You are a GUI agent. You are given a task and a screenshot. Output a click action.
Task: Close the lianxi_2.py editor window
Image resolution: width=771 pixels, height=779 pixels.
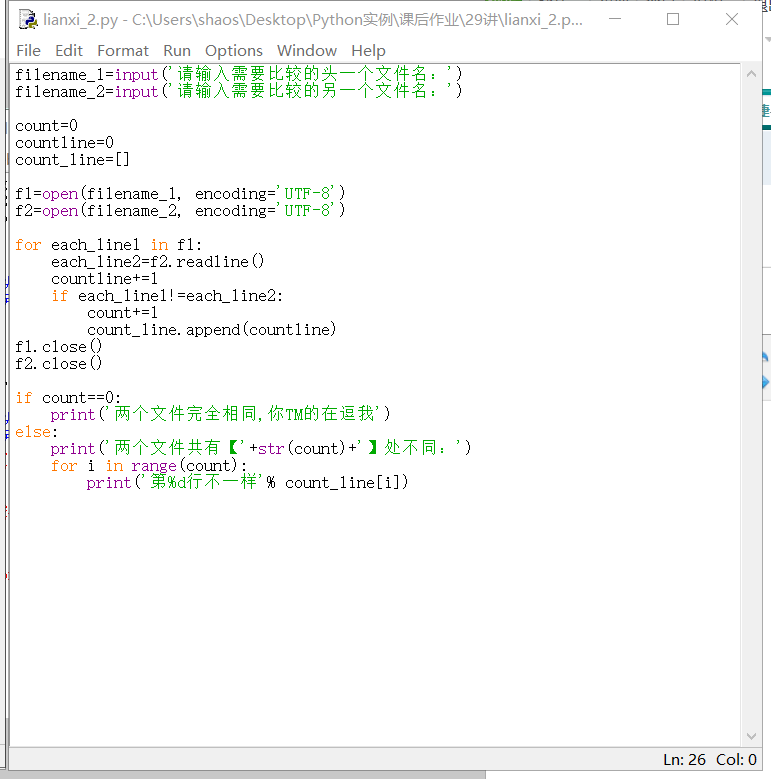731,19
